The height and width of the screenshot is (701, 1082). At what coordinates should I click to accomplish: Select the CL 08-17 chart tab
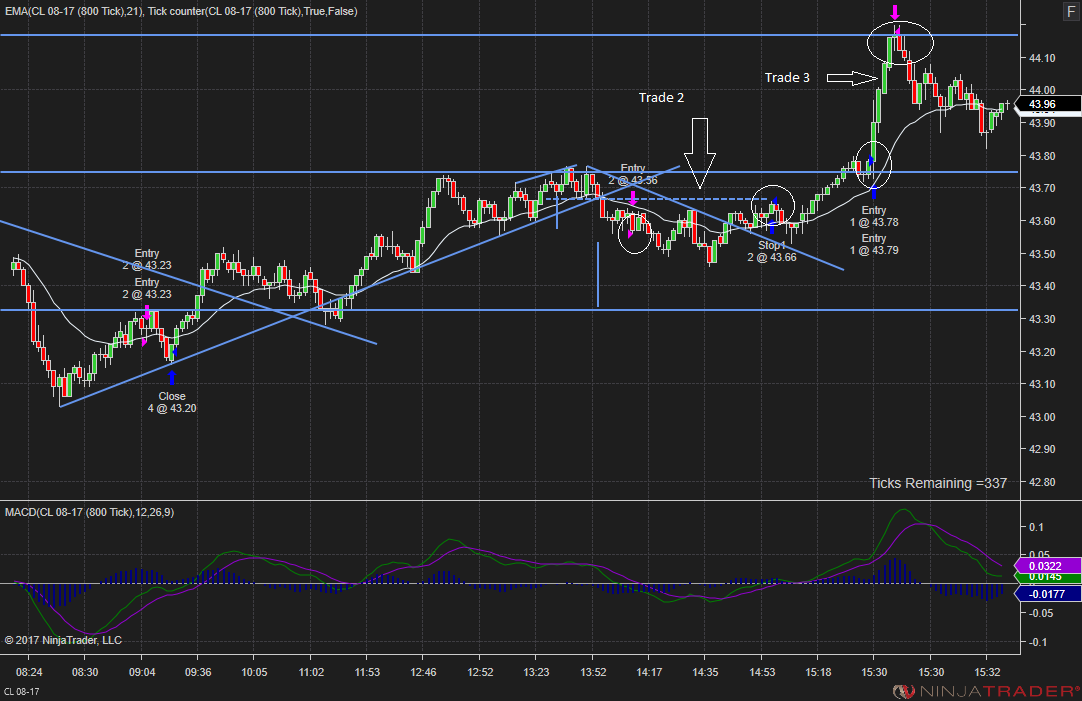coord(22,691)
